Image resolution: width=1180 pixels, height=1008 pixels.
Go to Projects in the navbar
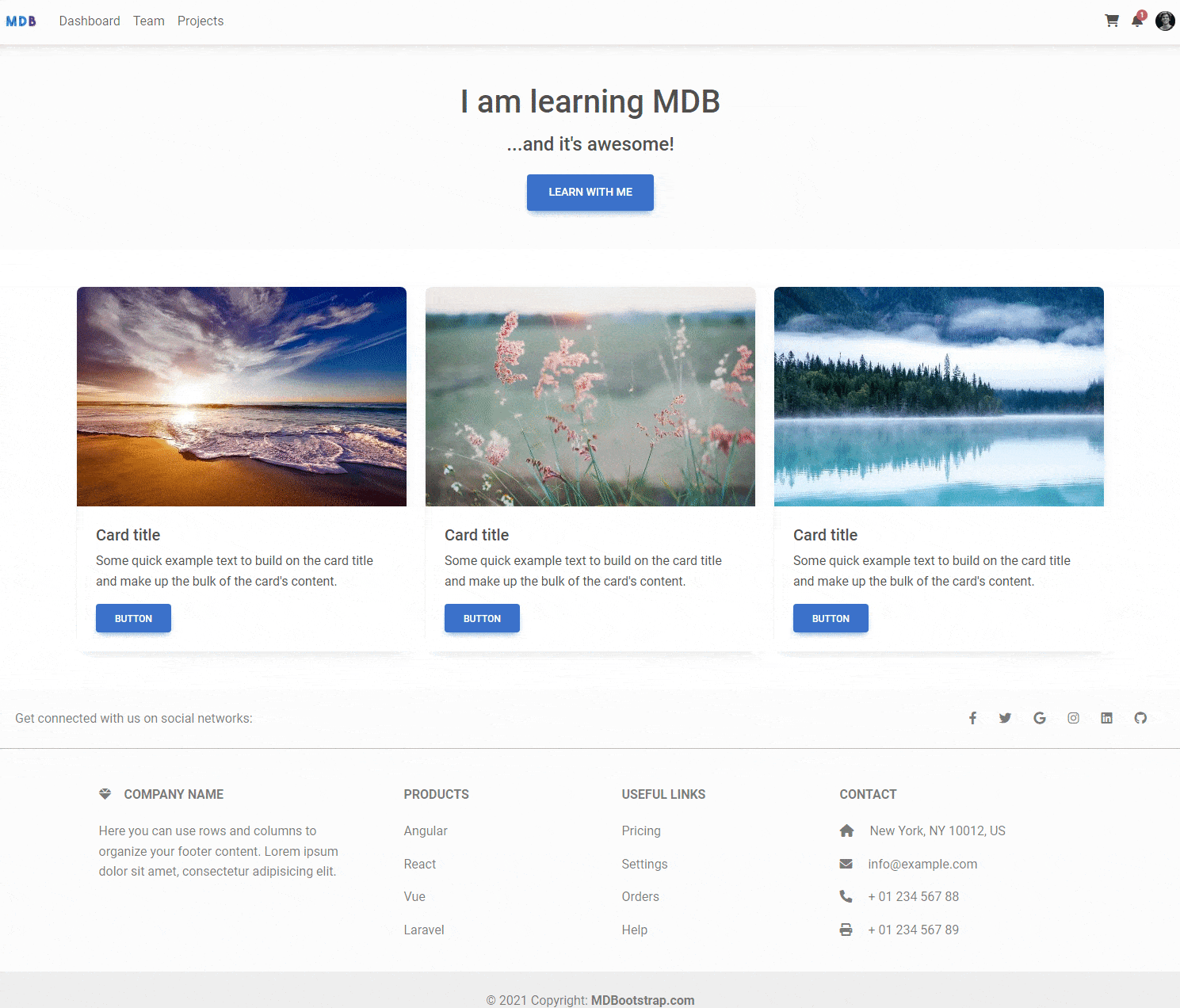pos(200,21)
